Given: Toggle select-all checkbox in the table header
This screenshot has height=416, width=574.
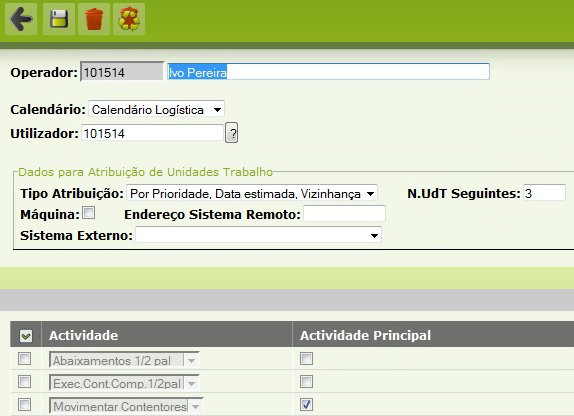Looking at the screenshot, I should point(26,335).
